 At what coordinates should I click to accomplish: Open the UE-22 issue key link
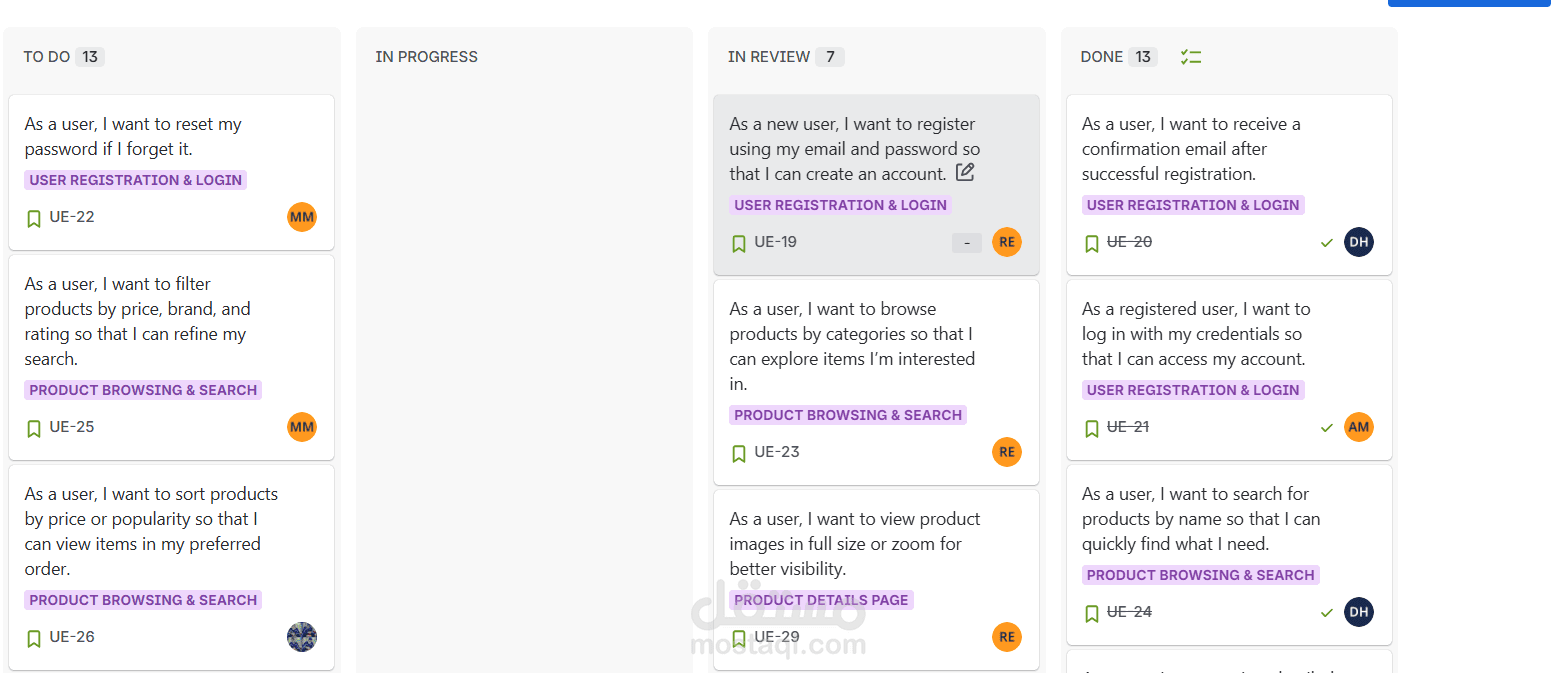(x=72, y=217)
